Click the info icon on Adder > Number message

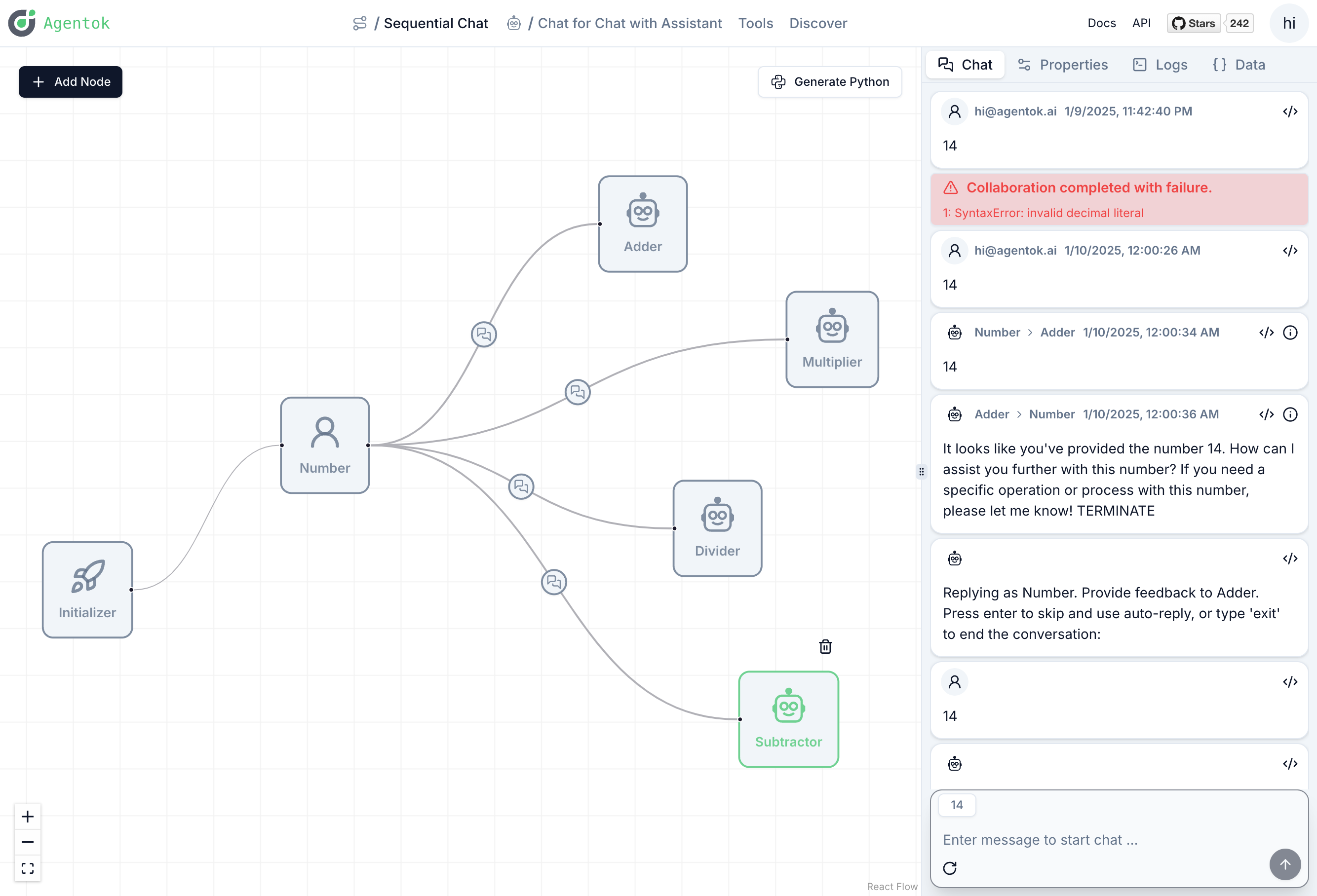point(1290,414)
